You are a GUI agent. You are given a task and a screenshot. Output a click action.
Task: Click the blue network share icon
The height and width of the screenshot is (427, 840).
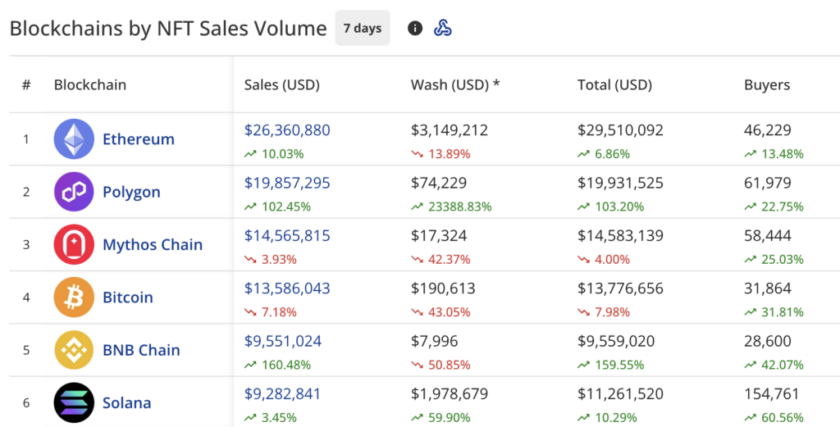pos(442,28)
